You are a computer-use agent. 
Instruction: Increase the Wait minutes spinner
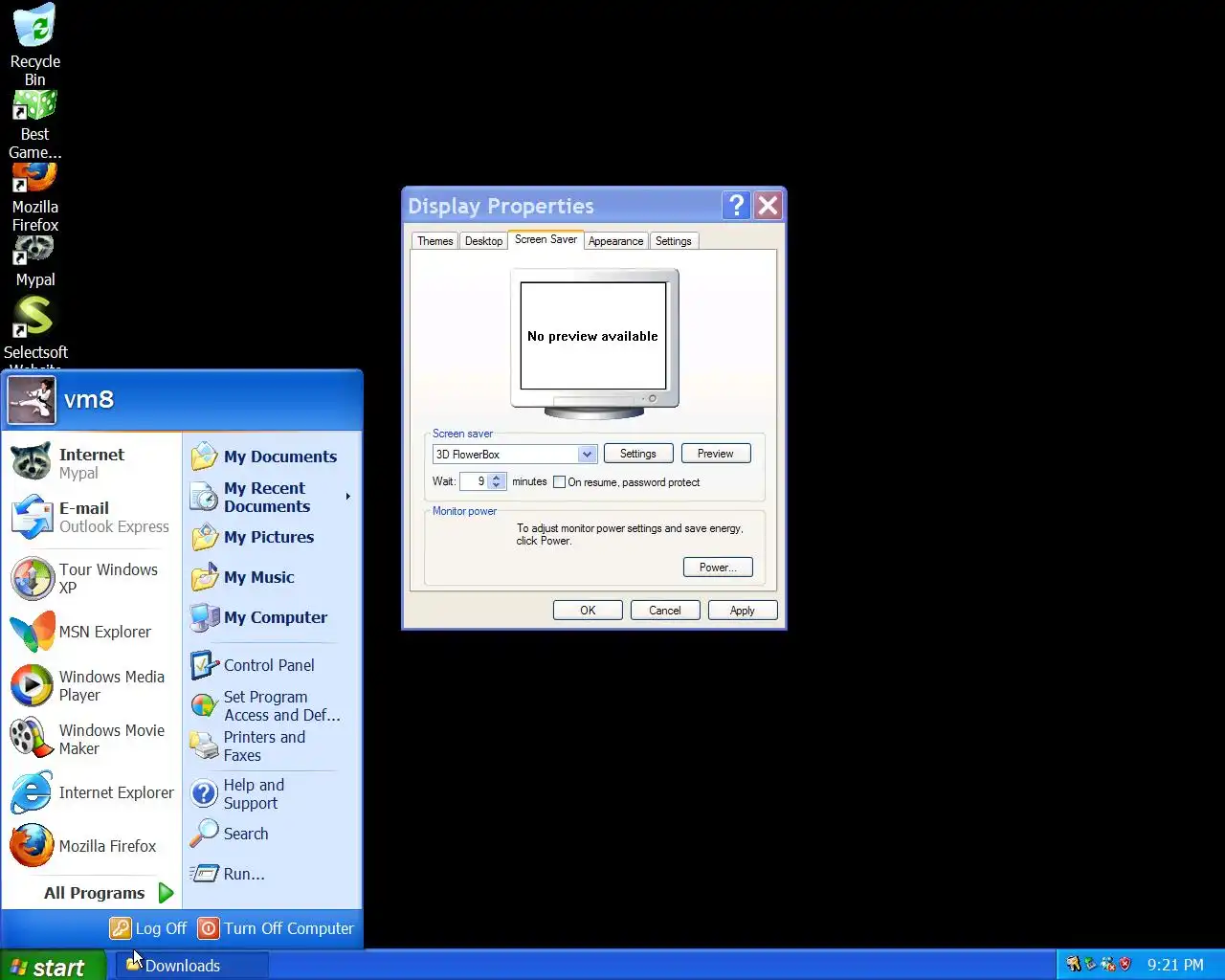coord(496,479)
